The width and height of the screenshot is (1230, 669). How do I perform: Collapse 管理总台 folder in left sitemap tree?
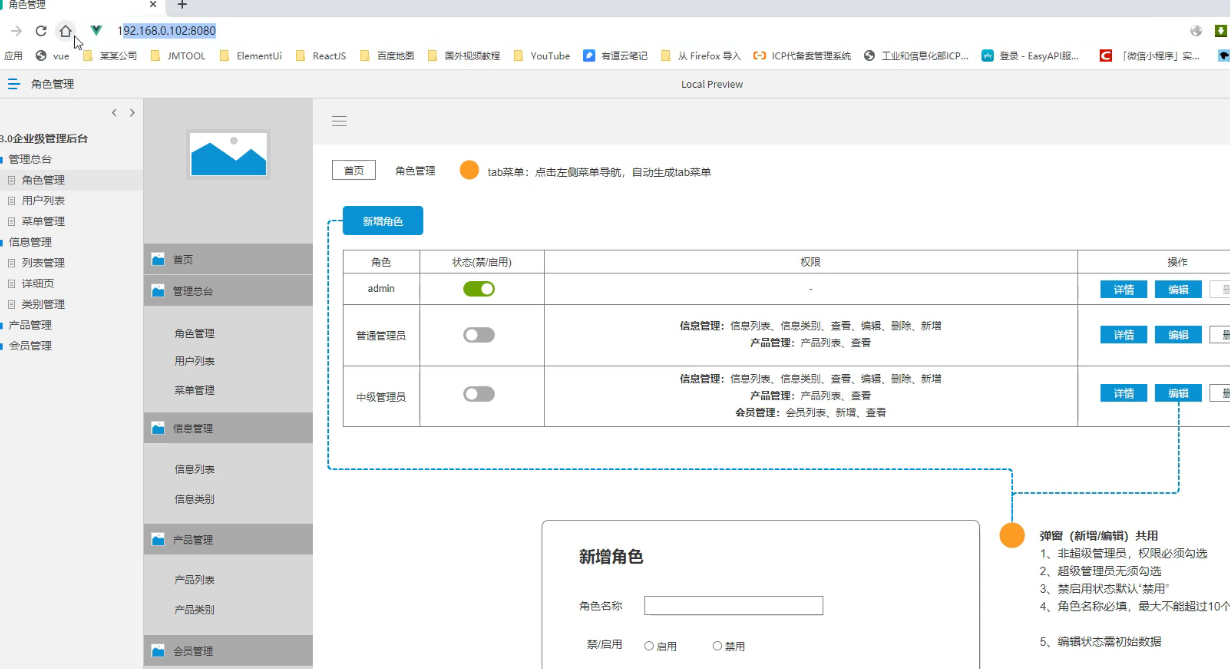[3, 159]
